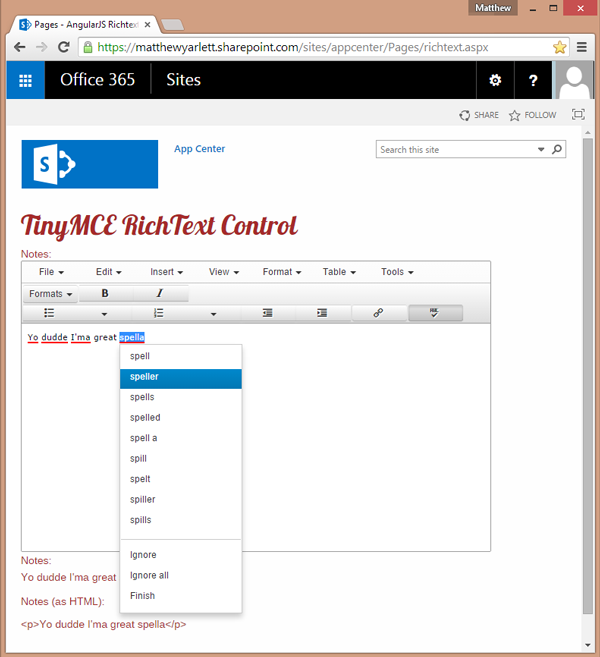Select Ignore all in spelling menu
600x657 pixels.
[181, 575]
